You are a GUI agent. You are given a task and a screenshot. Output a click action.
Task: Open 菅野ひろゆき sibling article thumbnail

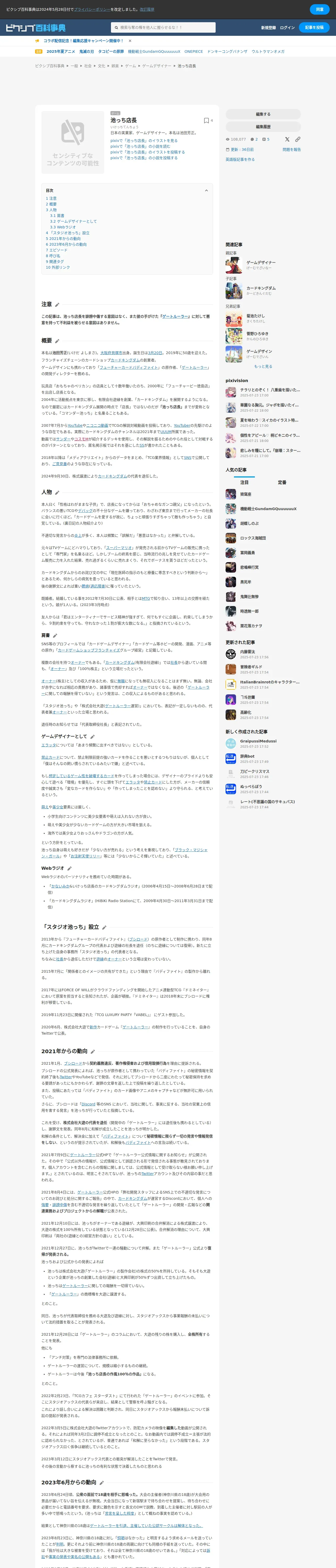click(234, 336)
